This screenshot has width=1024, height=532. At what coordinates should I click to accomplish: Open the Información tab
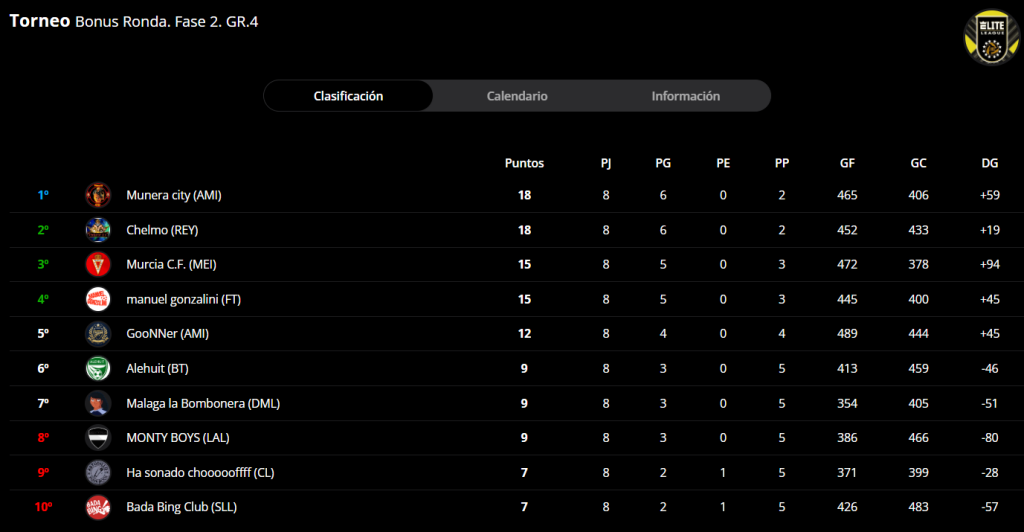tap(685, 96)
